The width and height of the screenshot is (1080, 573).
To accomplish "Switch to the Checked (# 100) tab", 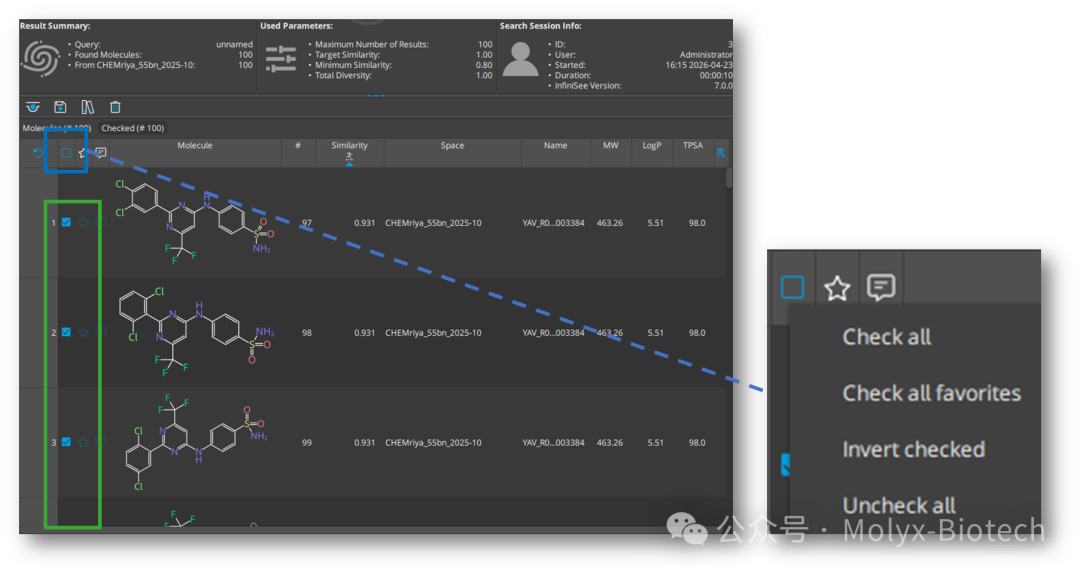I will 132,128.
